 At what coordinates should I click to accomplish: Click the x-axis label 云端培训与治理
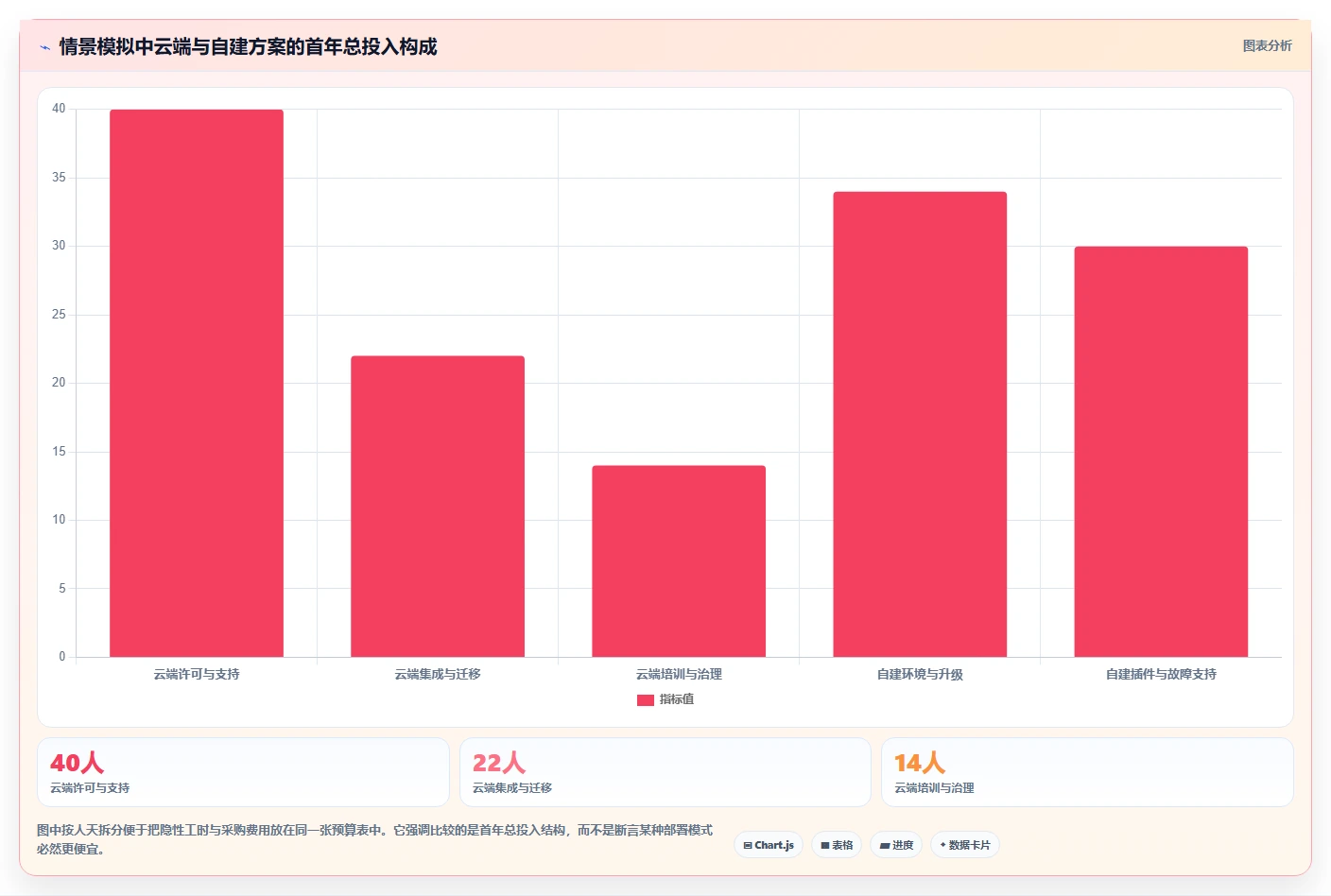pyautogui.click(x=679, y=674)
